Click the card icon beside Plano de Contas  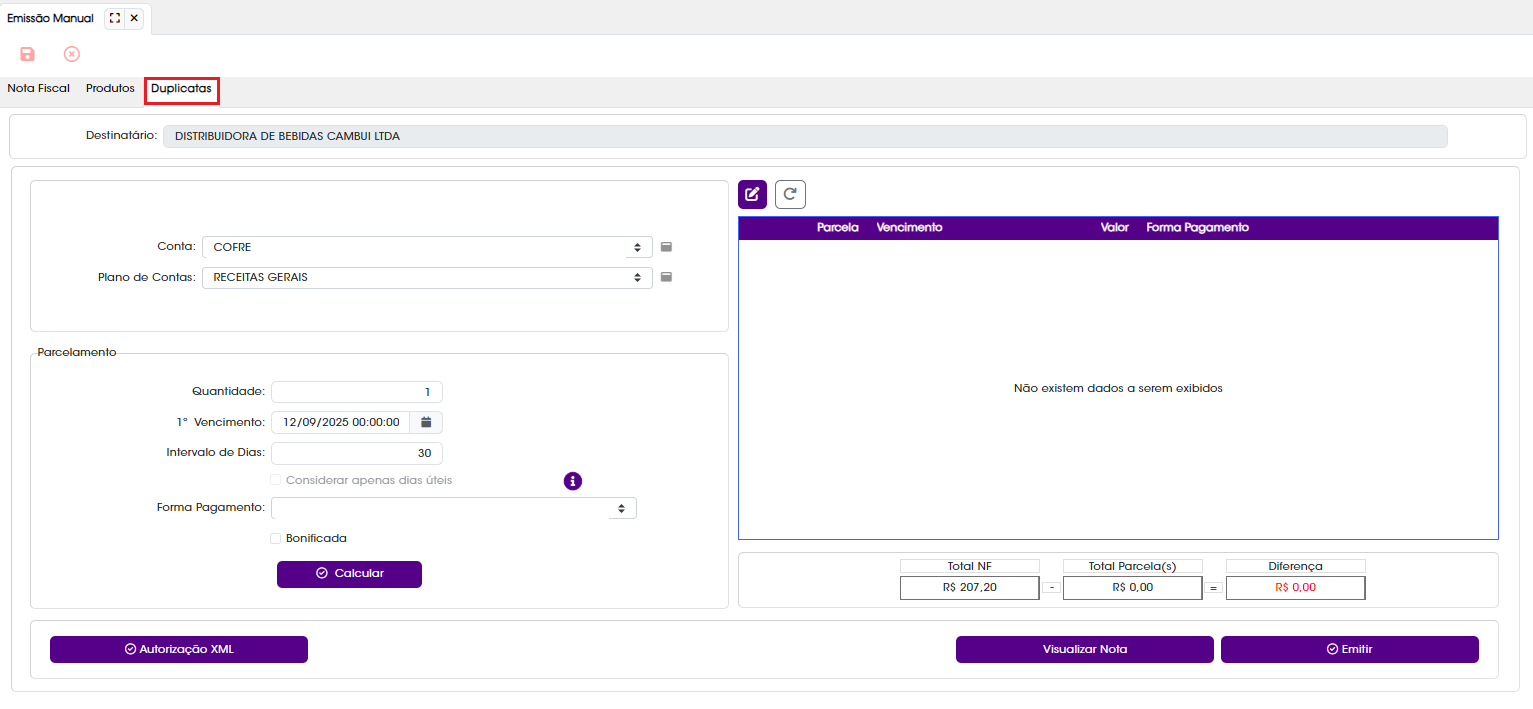666,277
